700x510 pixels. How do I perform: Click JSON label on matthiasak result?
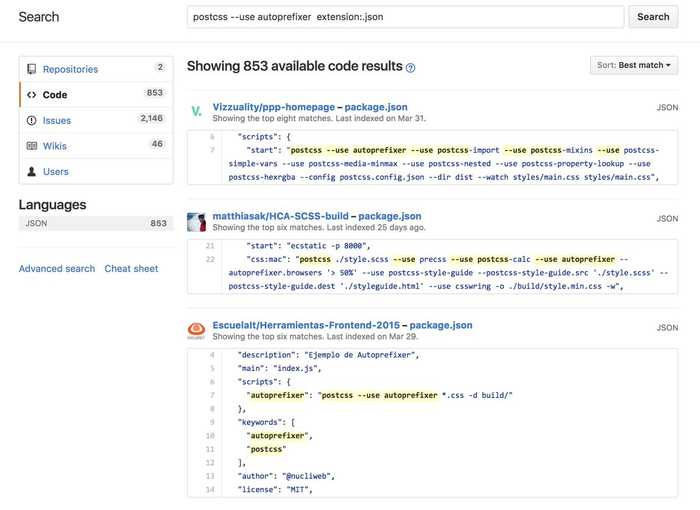667,219
